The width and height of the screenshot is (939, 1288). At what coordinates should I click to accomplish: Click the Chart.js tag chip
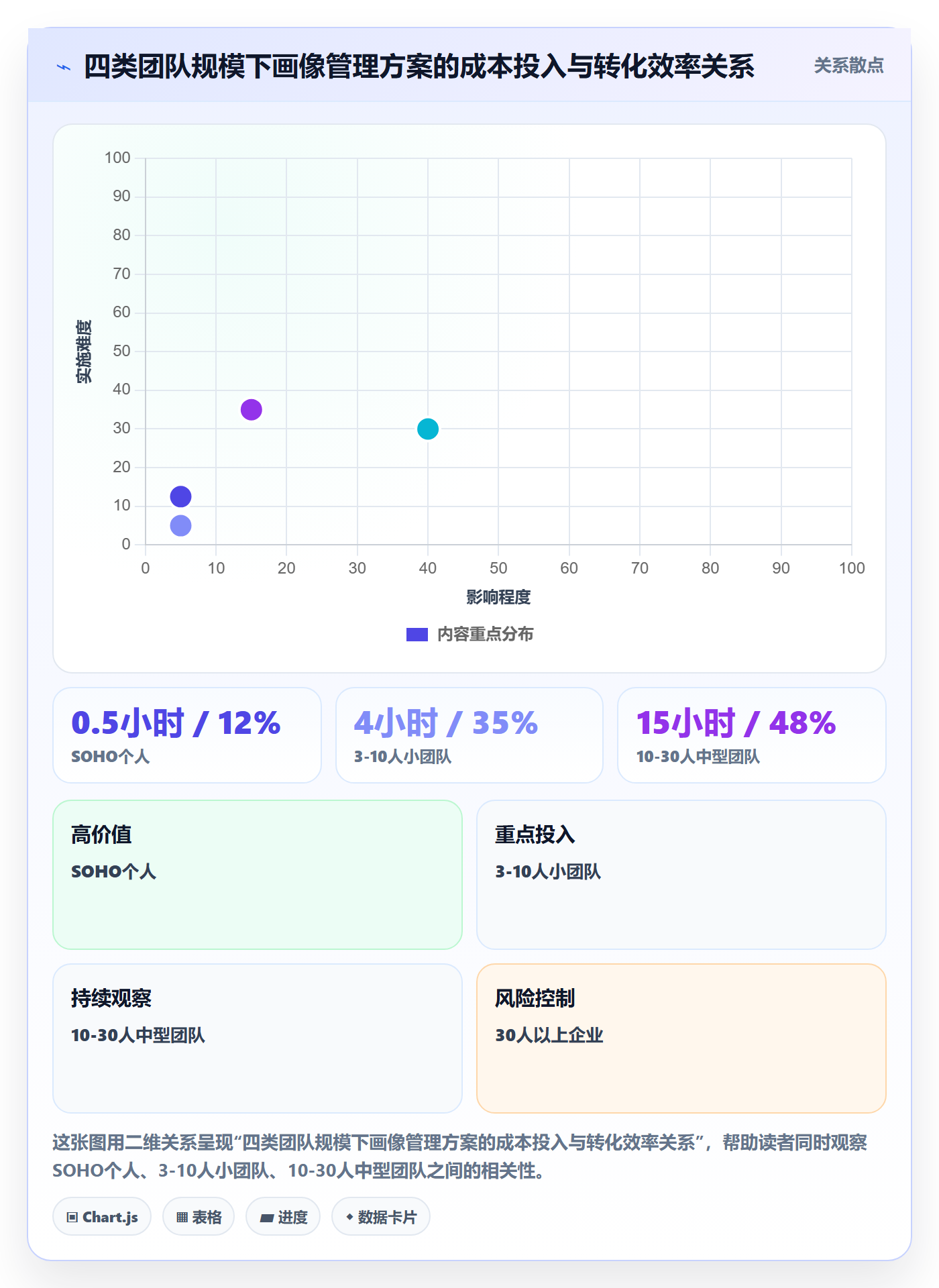pos(102,1217)
